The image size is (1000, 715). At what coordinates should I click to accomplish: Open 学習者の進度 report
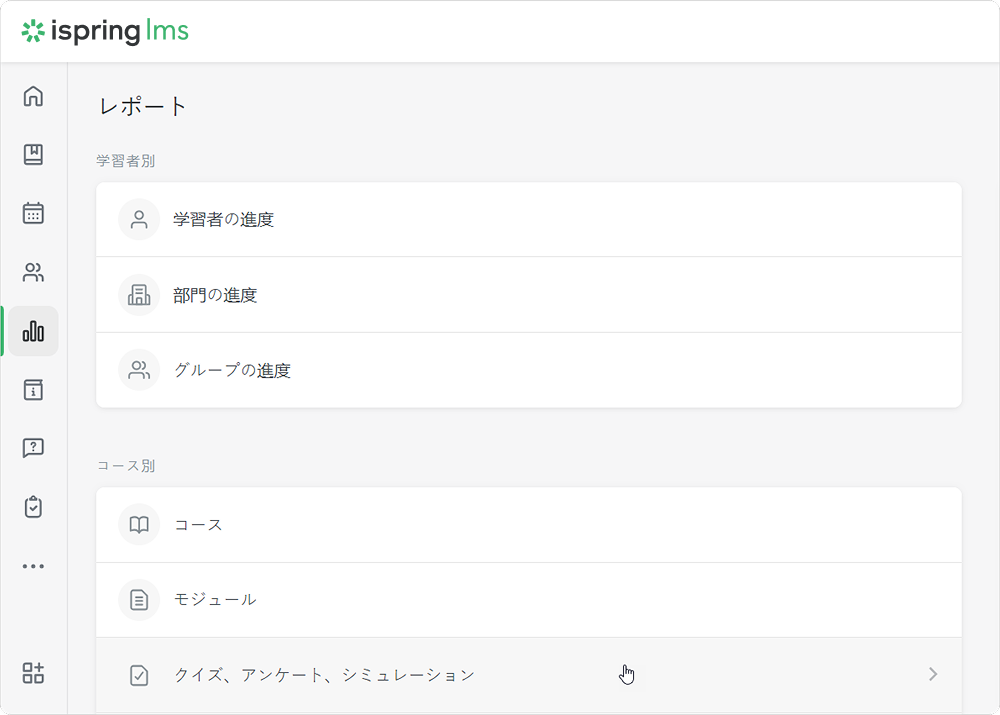224,220
